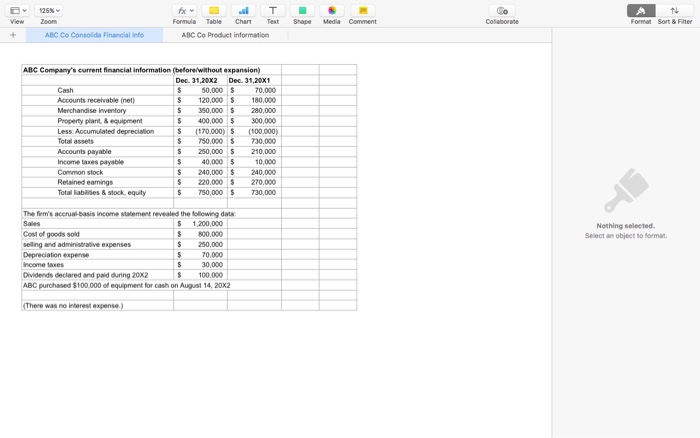Select the Income taxes payable label

pyautogui.click(x=98, y=162)
